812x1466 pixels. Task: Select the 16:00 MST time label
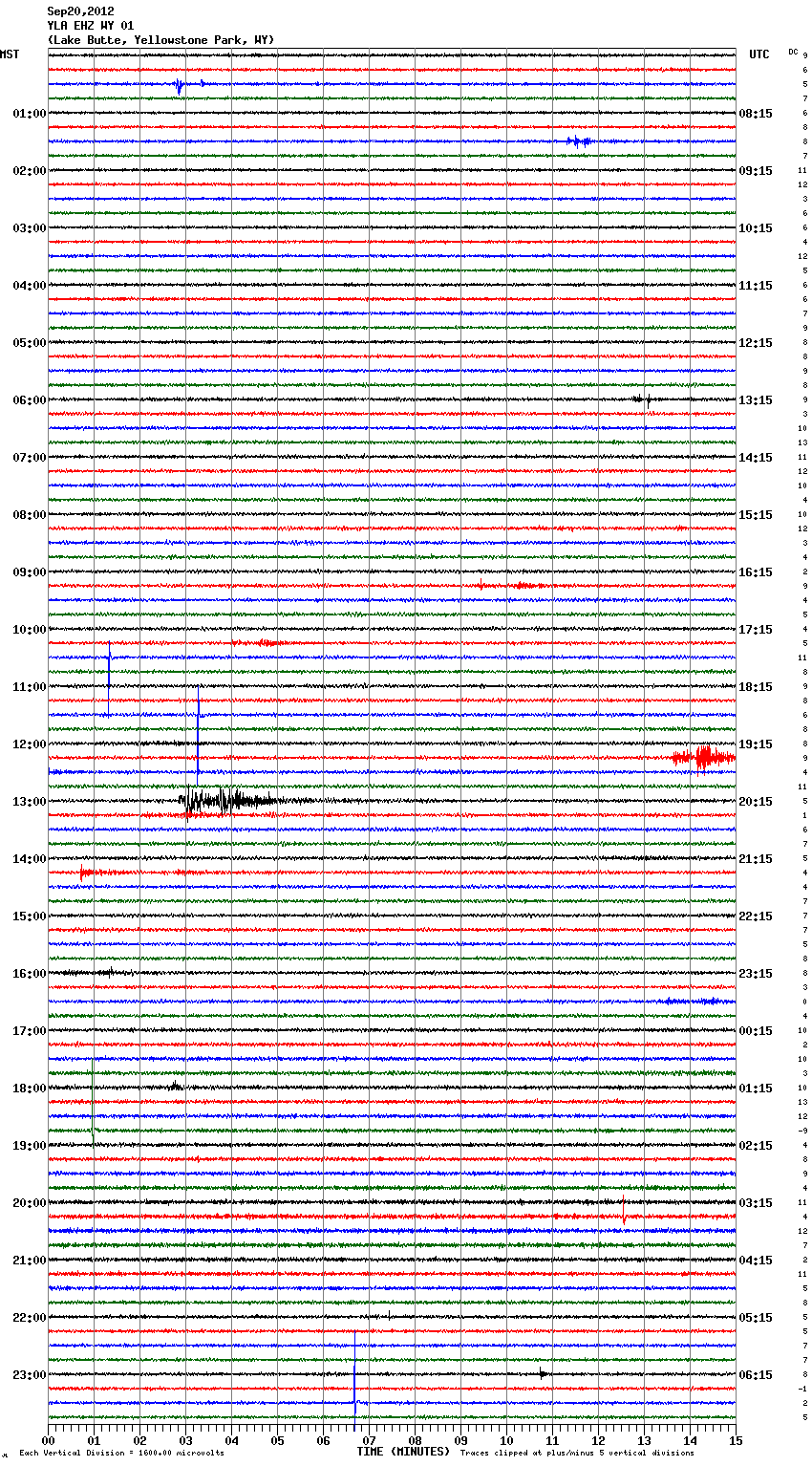[x=30, y=974]
